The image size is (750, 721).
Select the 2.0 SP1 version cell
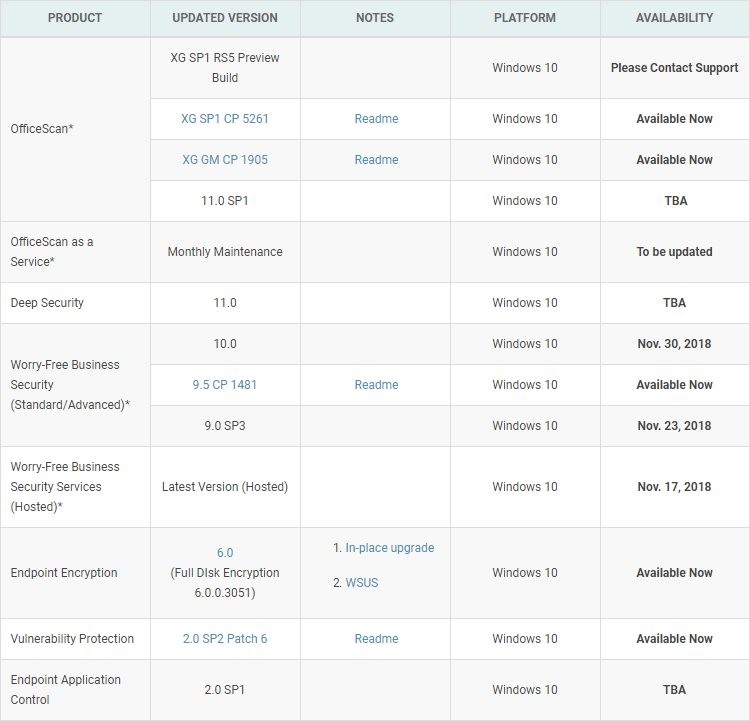click(225, 690)
